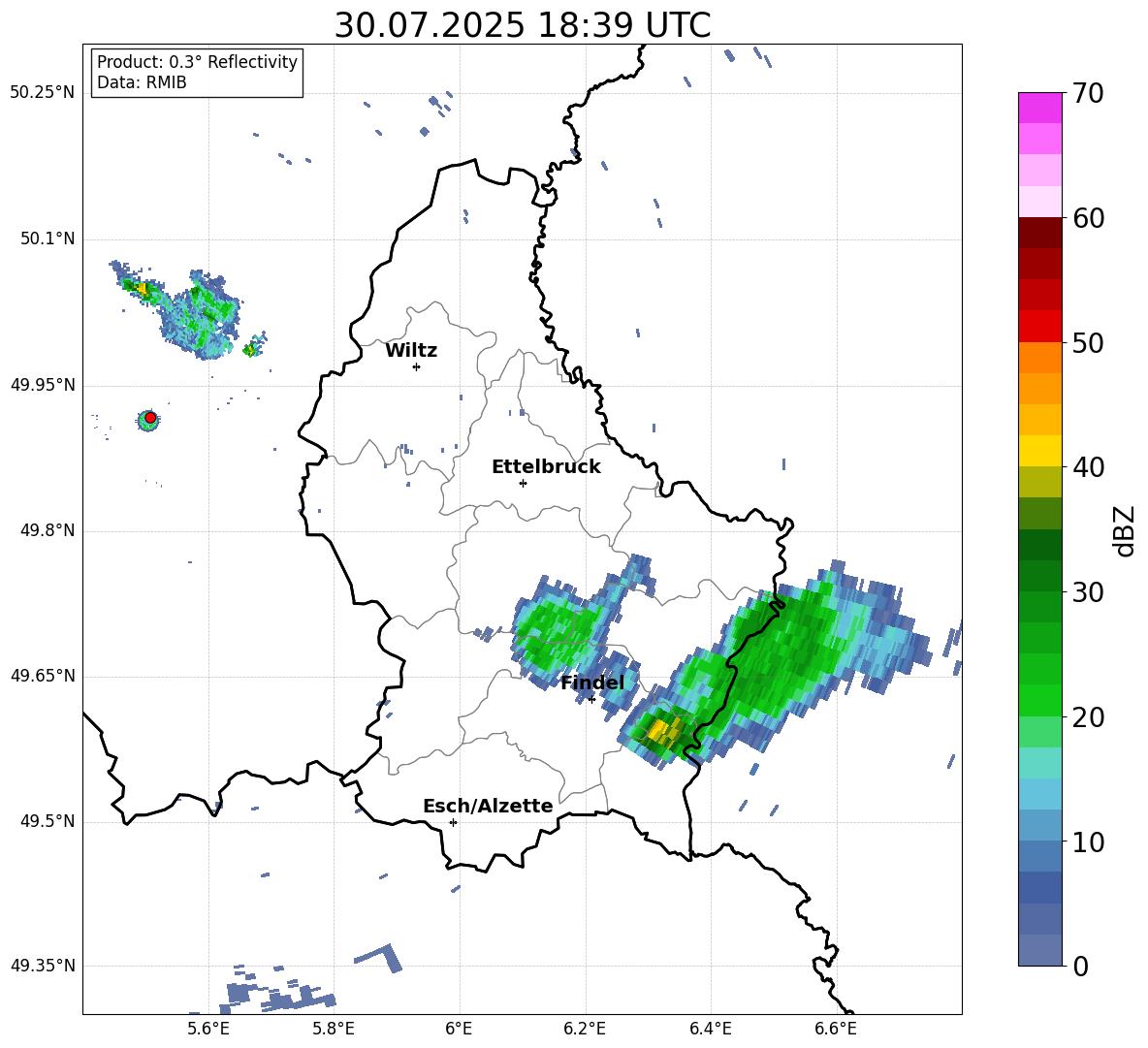Click the Esch/Alzette city label

coord(488,806)
